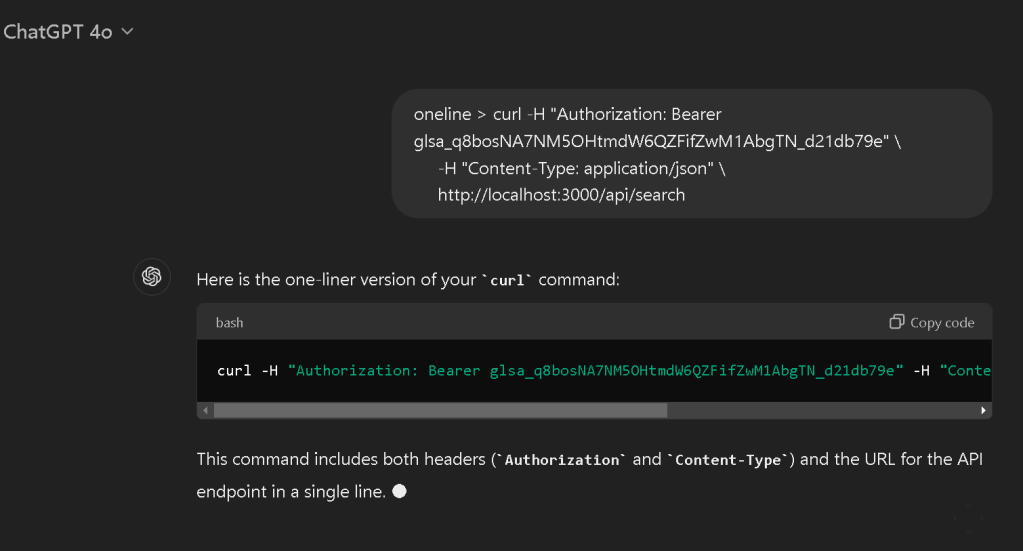
Task: Click the left scroll arrow of code block
Action: [x=206, y=410]
